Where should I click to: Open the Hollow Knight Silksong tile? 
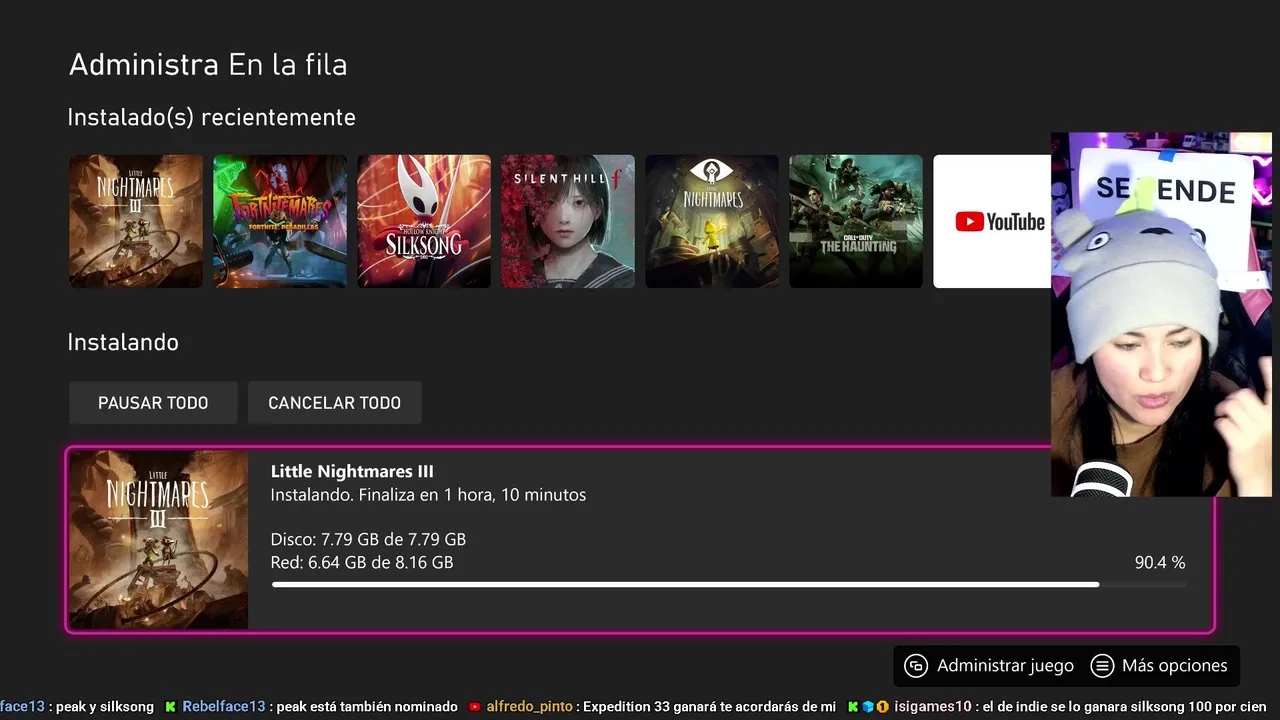tap(424, 221)
